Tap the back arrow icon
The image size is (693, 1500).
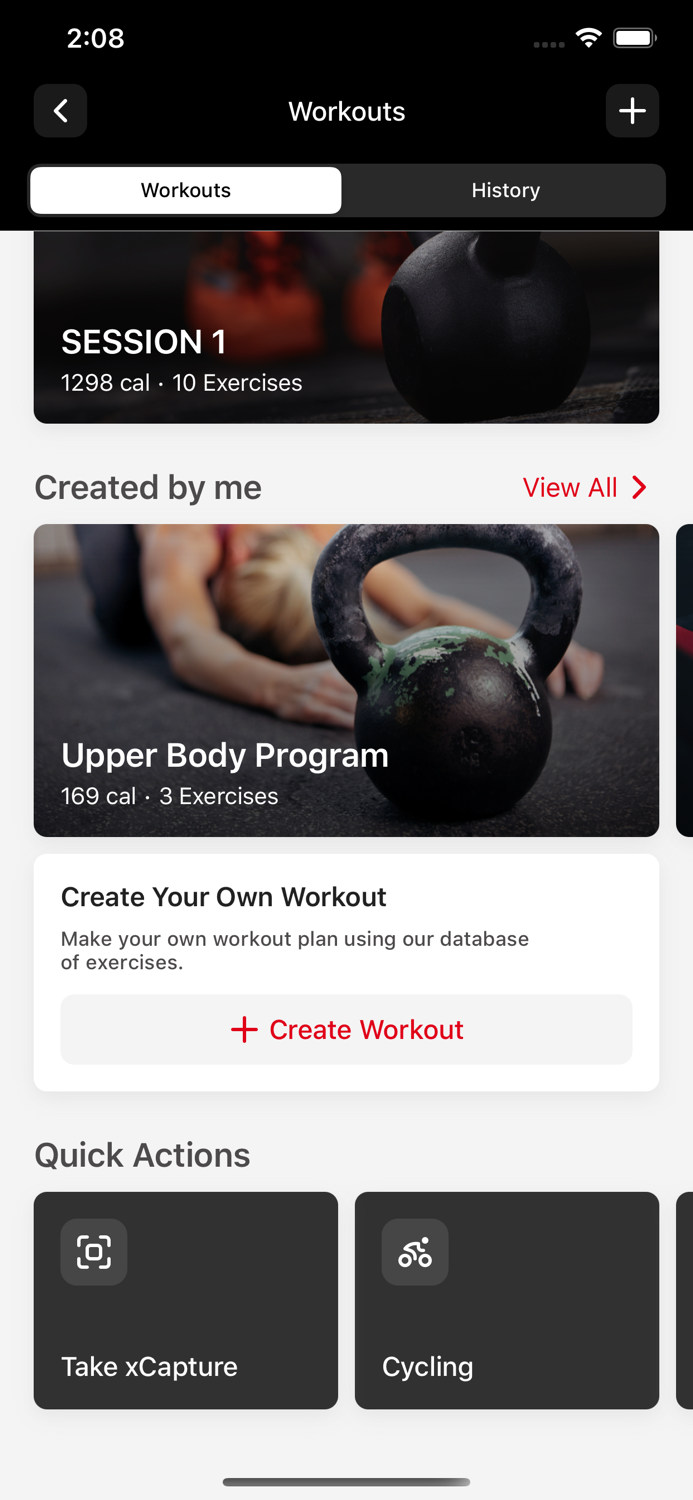[x=60, y=111]
